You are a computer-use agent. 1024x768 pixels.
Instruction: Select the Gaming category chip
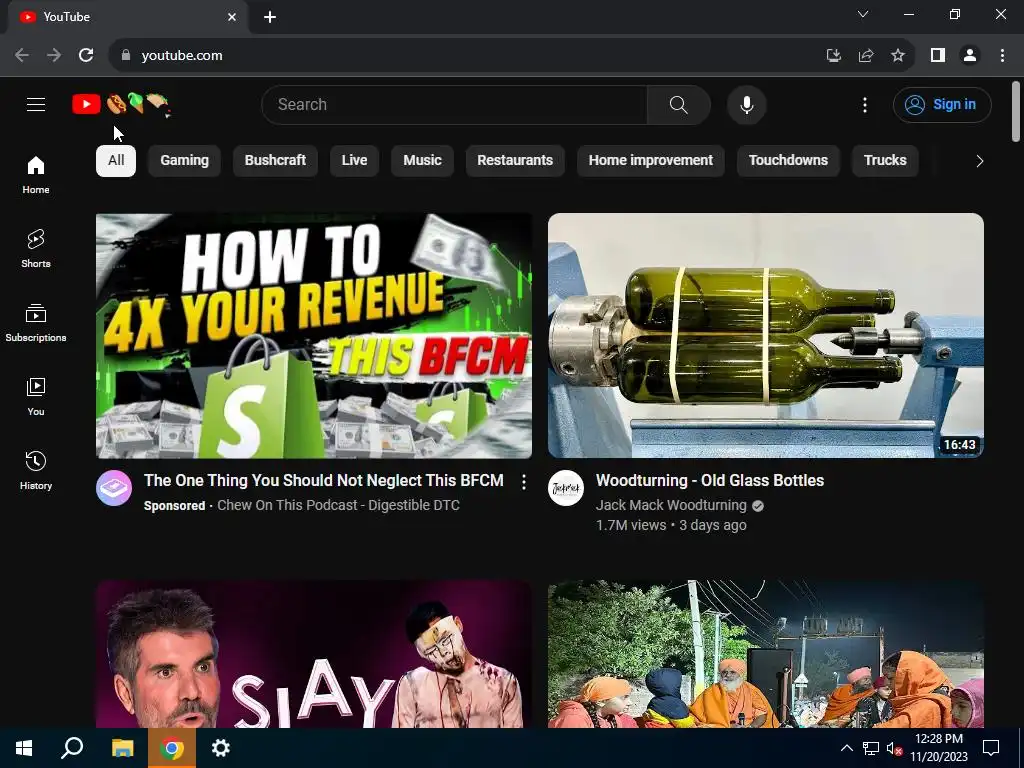point(184,161)
